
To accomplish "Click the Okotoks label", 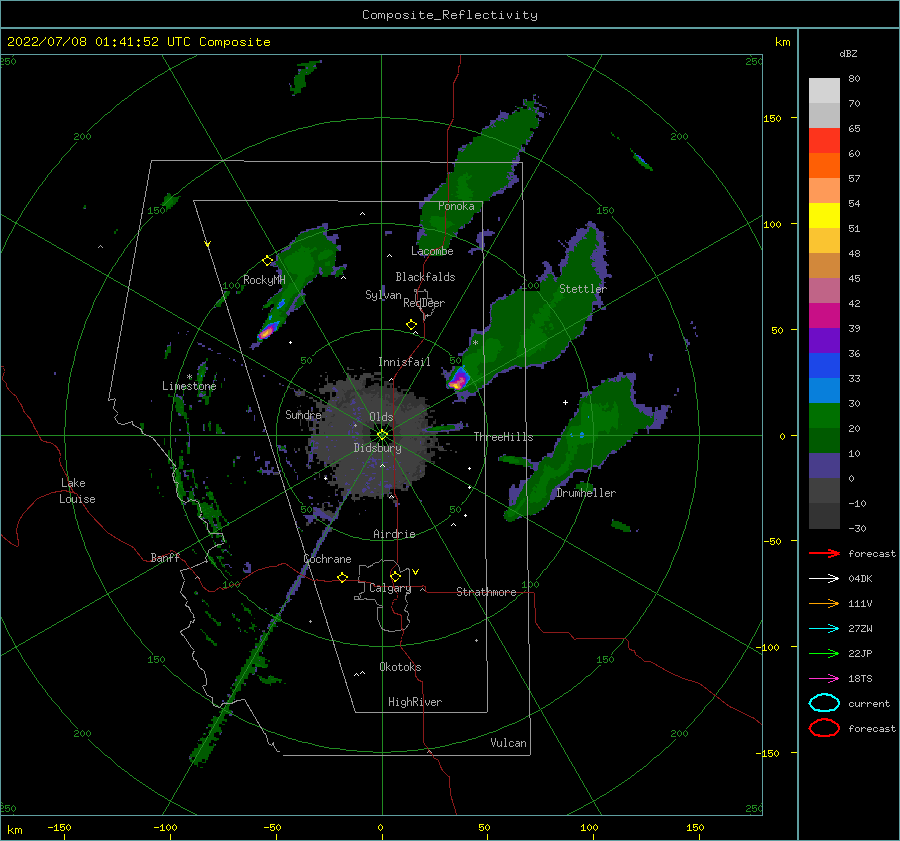I will click(x=400, y=667).
